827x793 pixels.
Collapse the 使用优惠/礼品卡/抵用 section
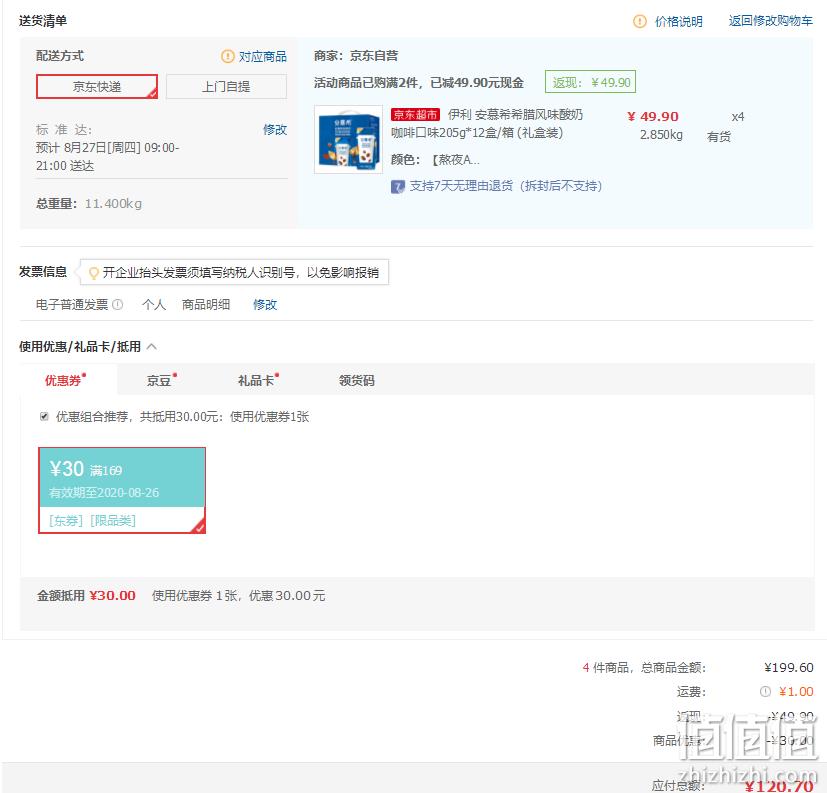click(151, 346)
